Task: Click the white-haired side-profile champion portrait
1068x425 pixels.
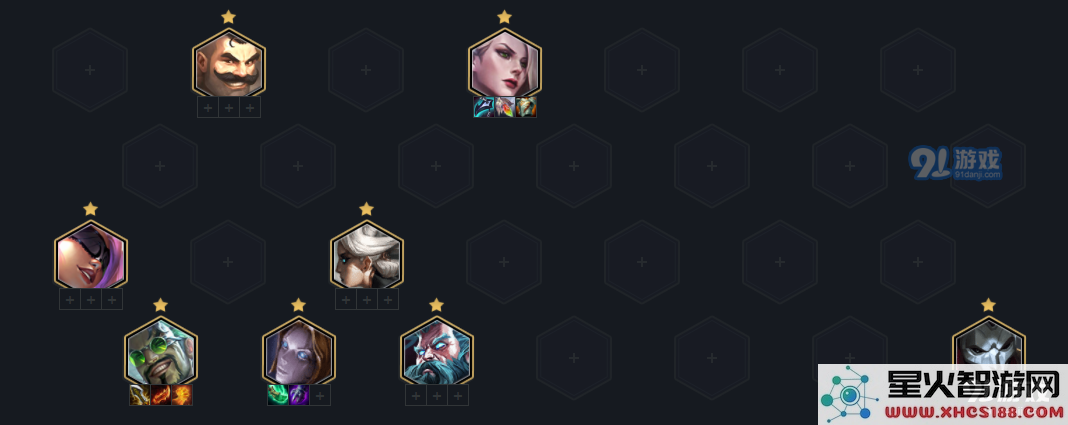Action: click(x=366, y=255)
